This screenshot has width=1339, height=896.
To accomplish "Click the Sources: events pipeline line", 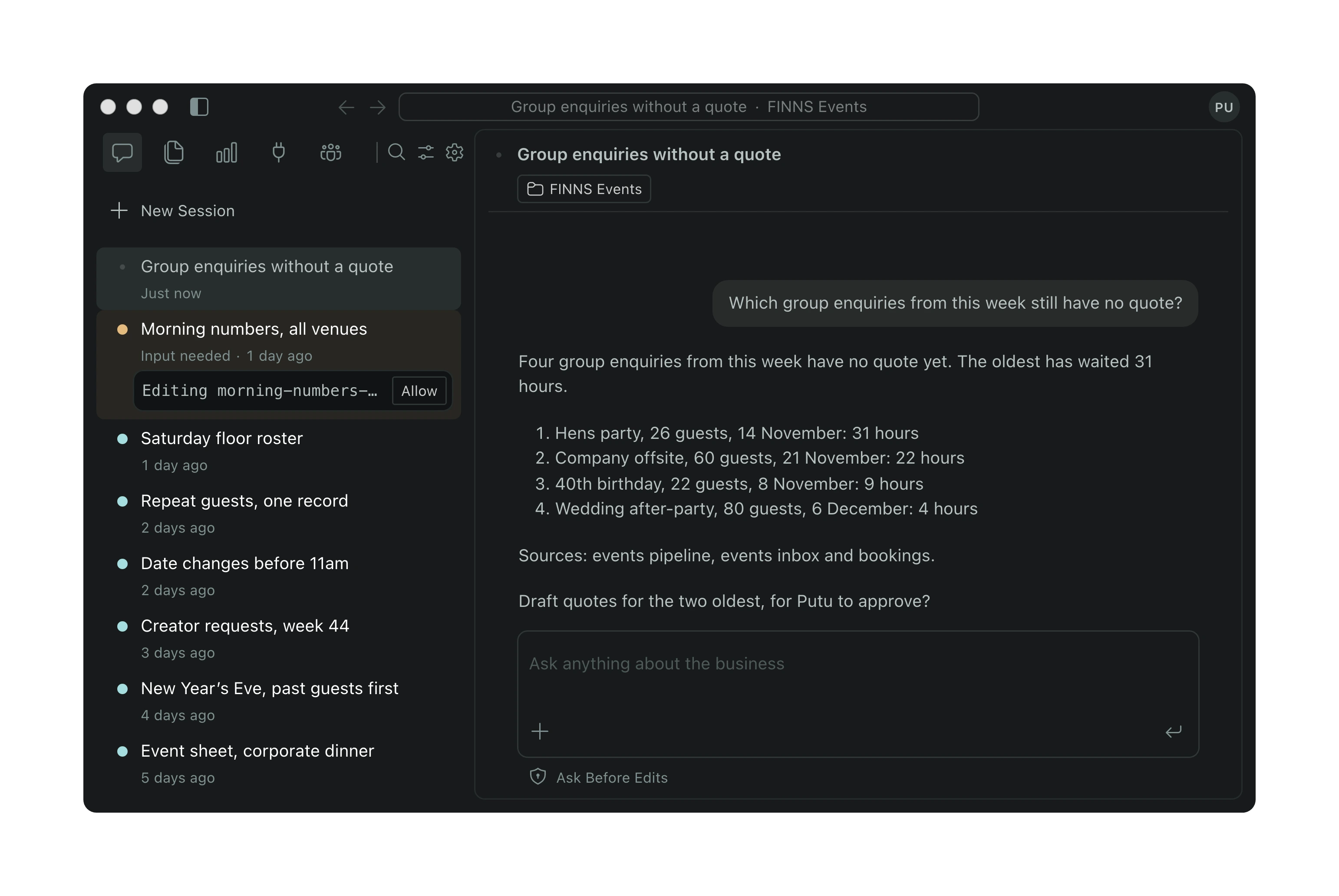I will pos(726,555).
